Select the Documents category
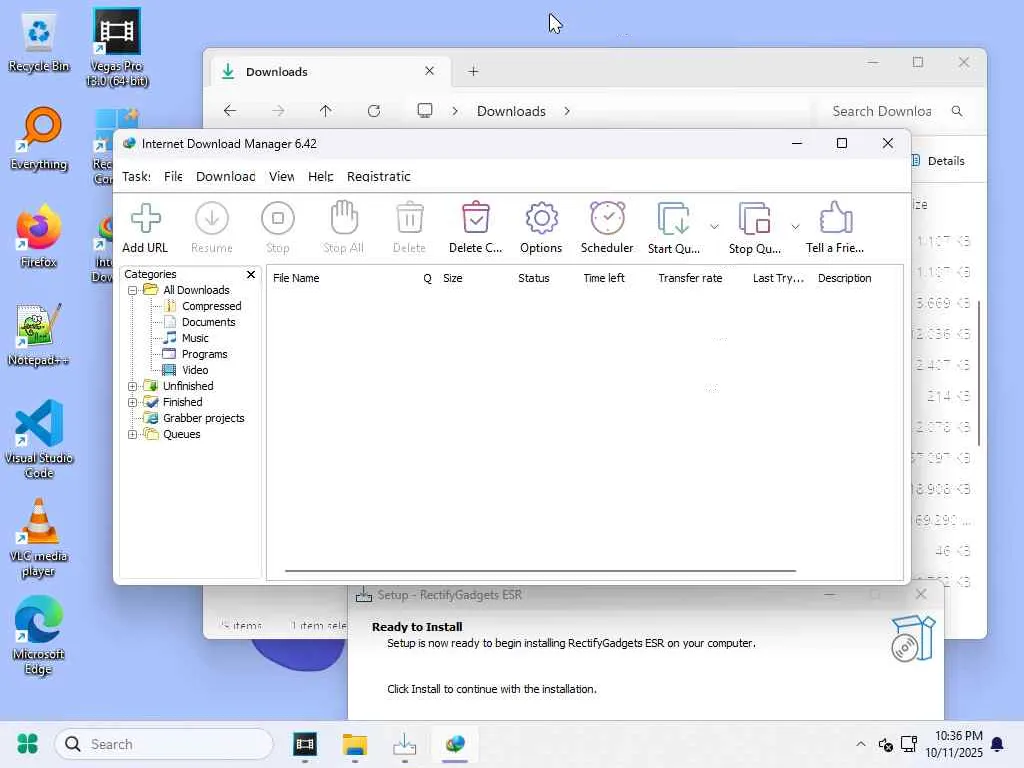This screenshot has height=768, width=1024. point(208,322)
